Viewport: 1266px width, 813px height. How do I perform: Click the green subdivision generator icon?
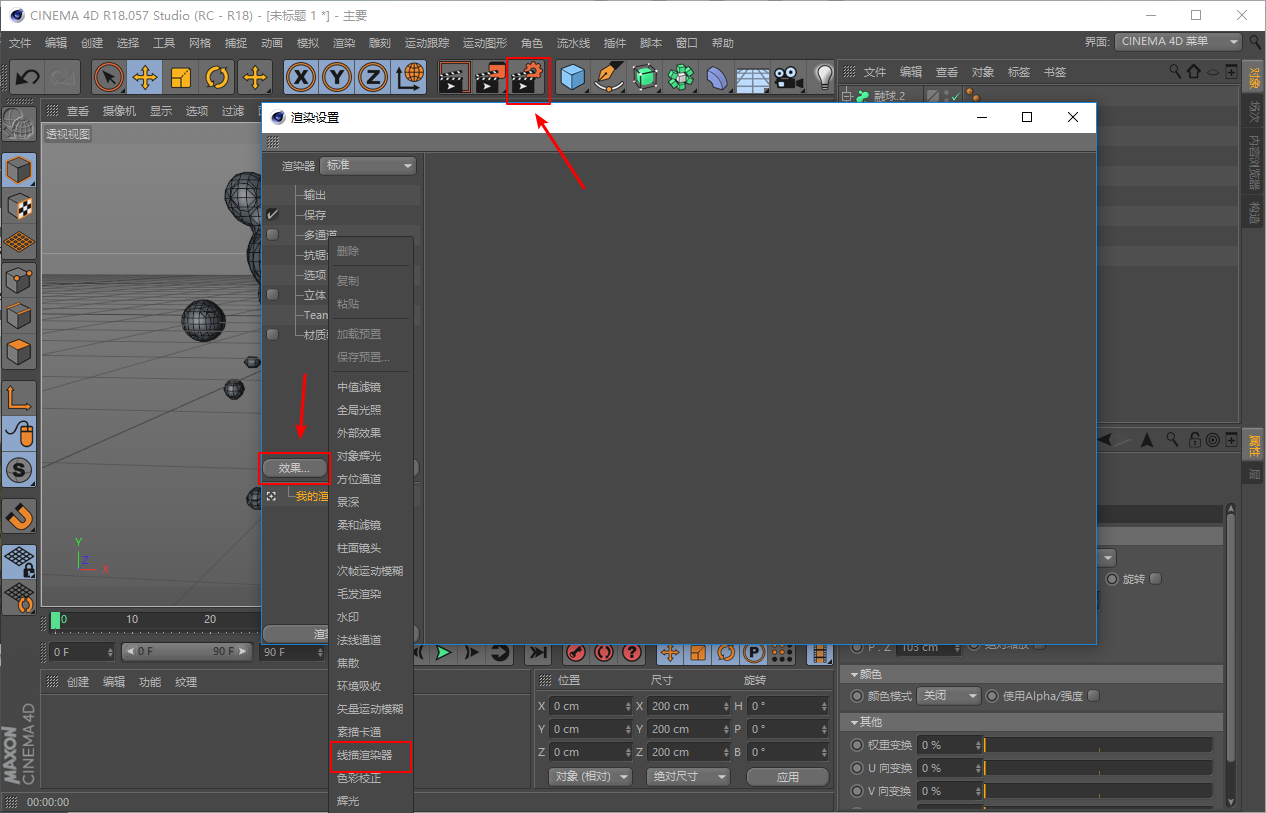coord(645,77)
